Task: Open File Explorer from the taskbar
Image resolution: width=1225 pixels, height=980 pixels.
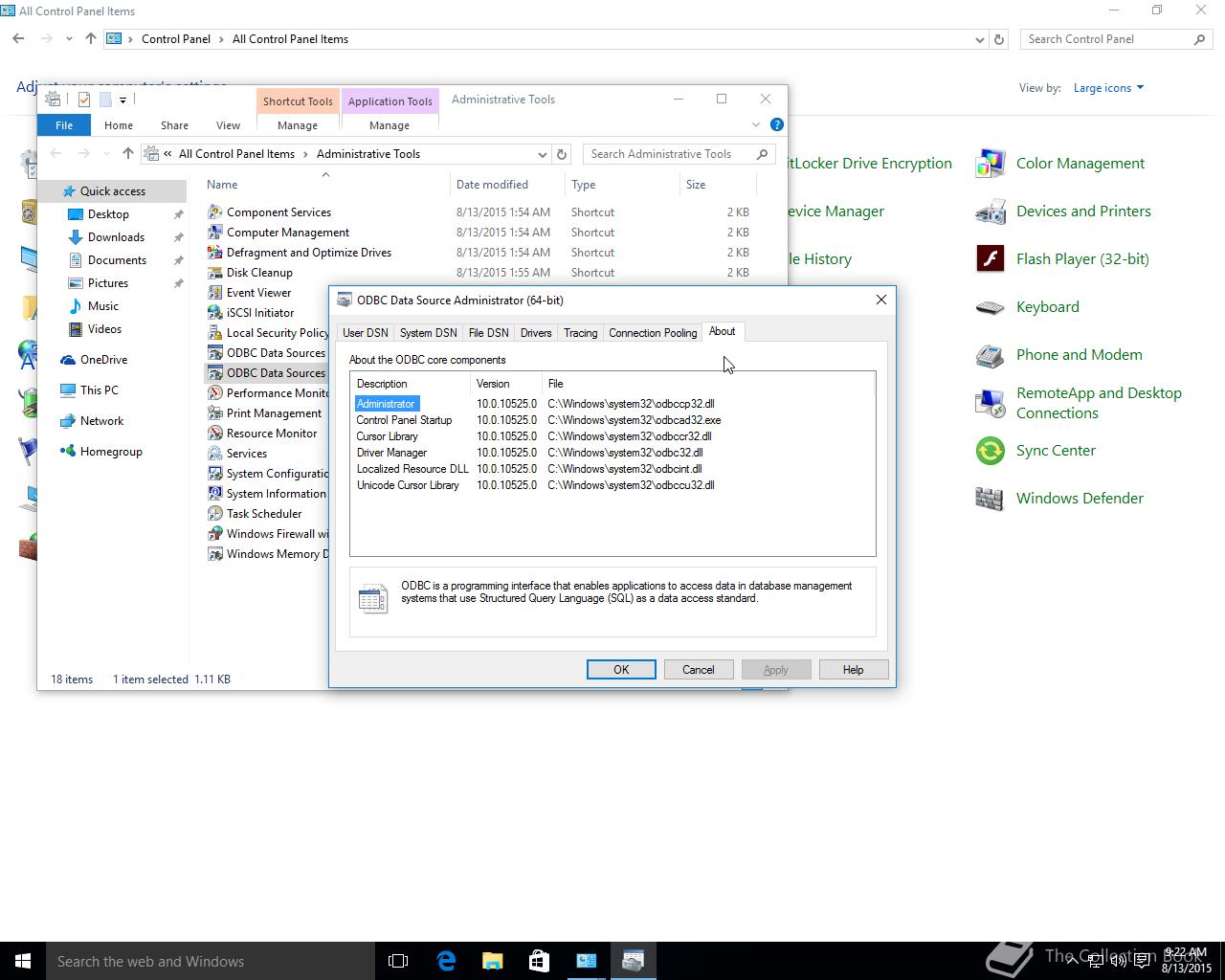Action: coord(493,961)
